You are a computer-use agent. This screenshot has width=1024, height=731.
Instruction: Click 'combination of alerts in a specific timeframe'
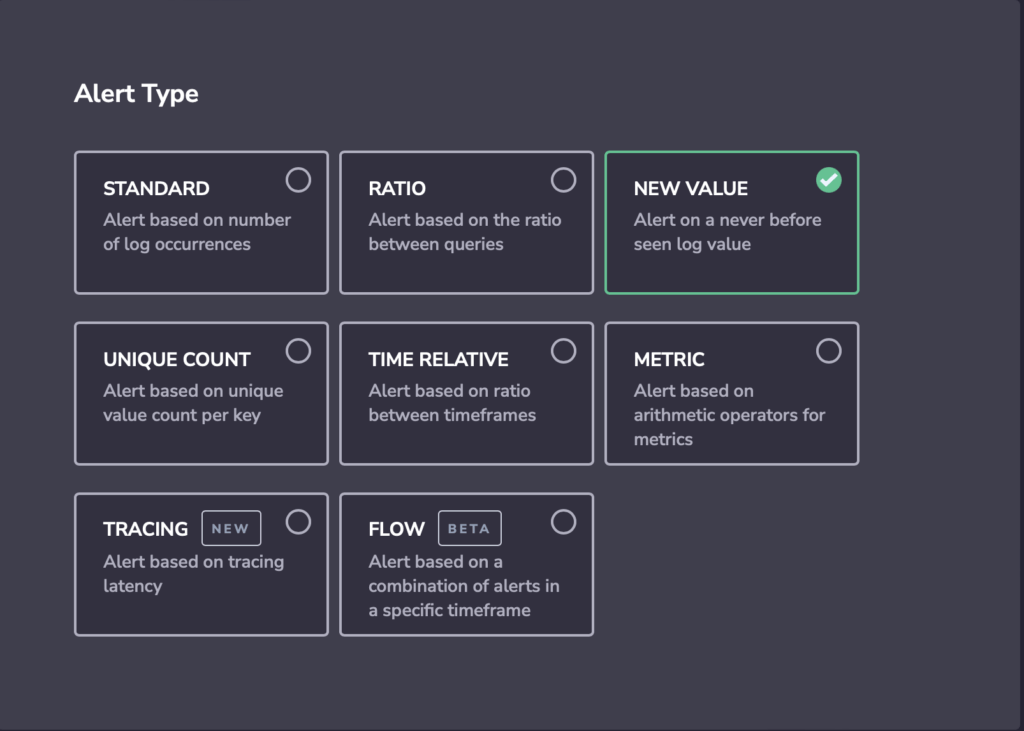click(464, 598)
